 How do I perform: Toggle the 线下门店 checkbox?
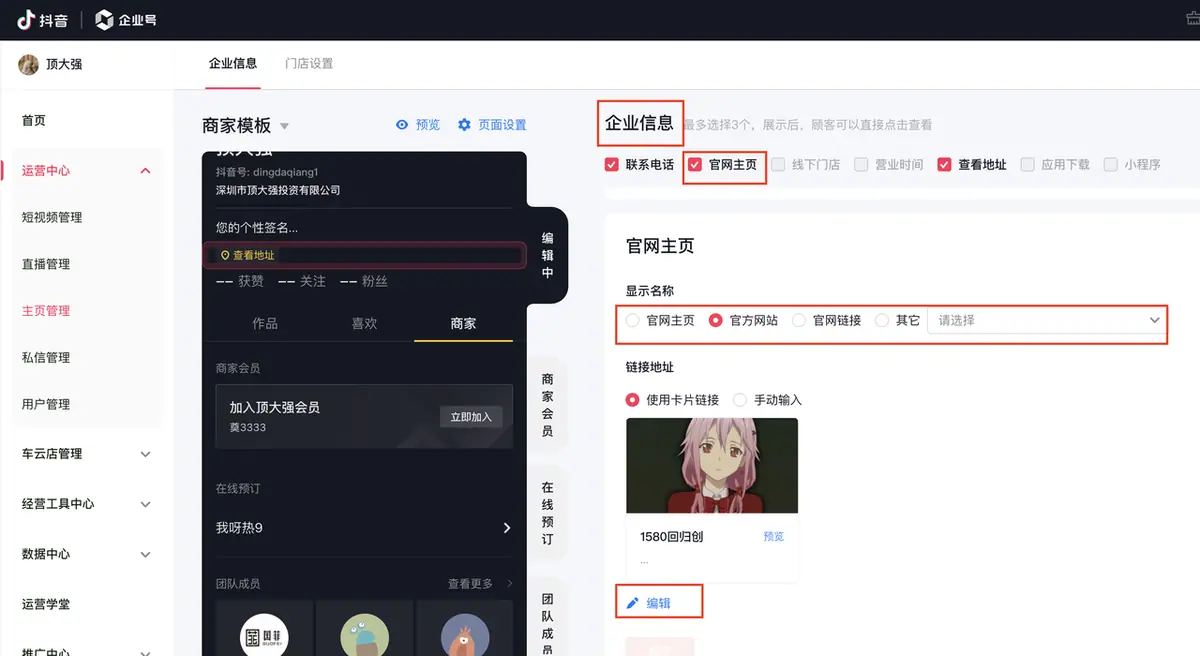[x=778, y=164]
